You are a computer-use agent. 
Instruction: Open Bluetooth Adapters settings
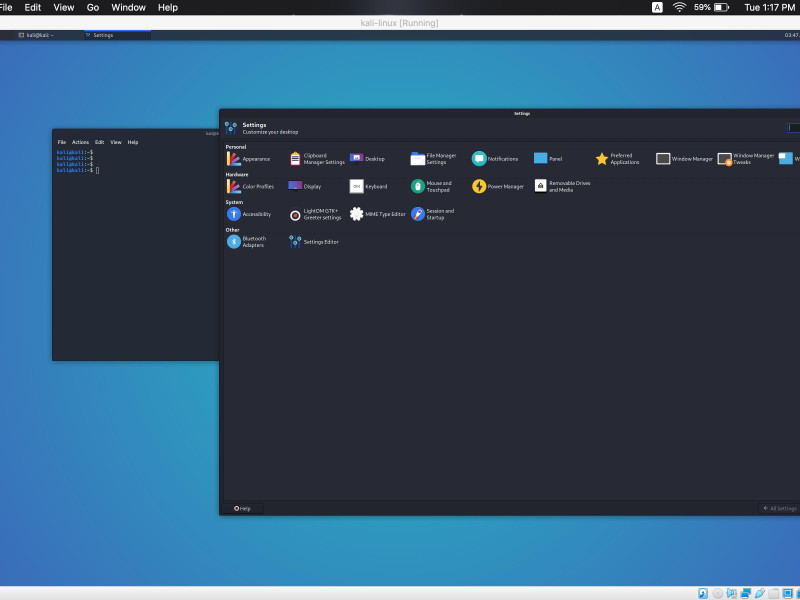point(247,242)
